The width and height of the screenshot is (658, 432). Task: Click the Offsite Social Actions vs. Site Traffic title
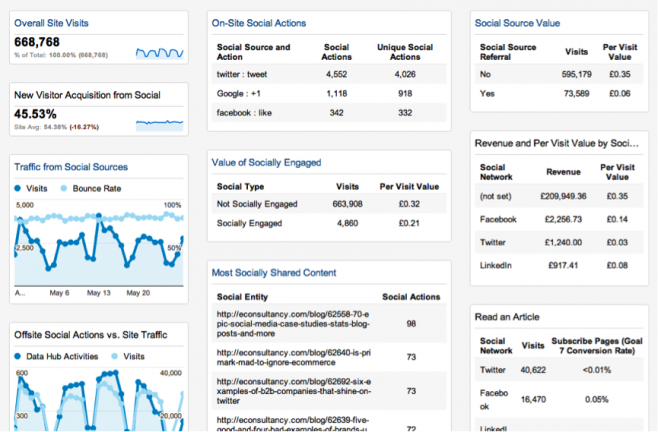click(91, 335)
